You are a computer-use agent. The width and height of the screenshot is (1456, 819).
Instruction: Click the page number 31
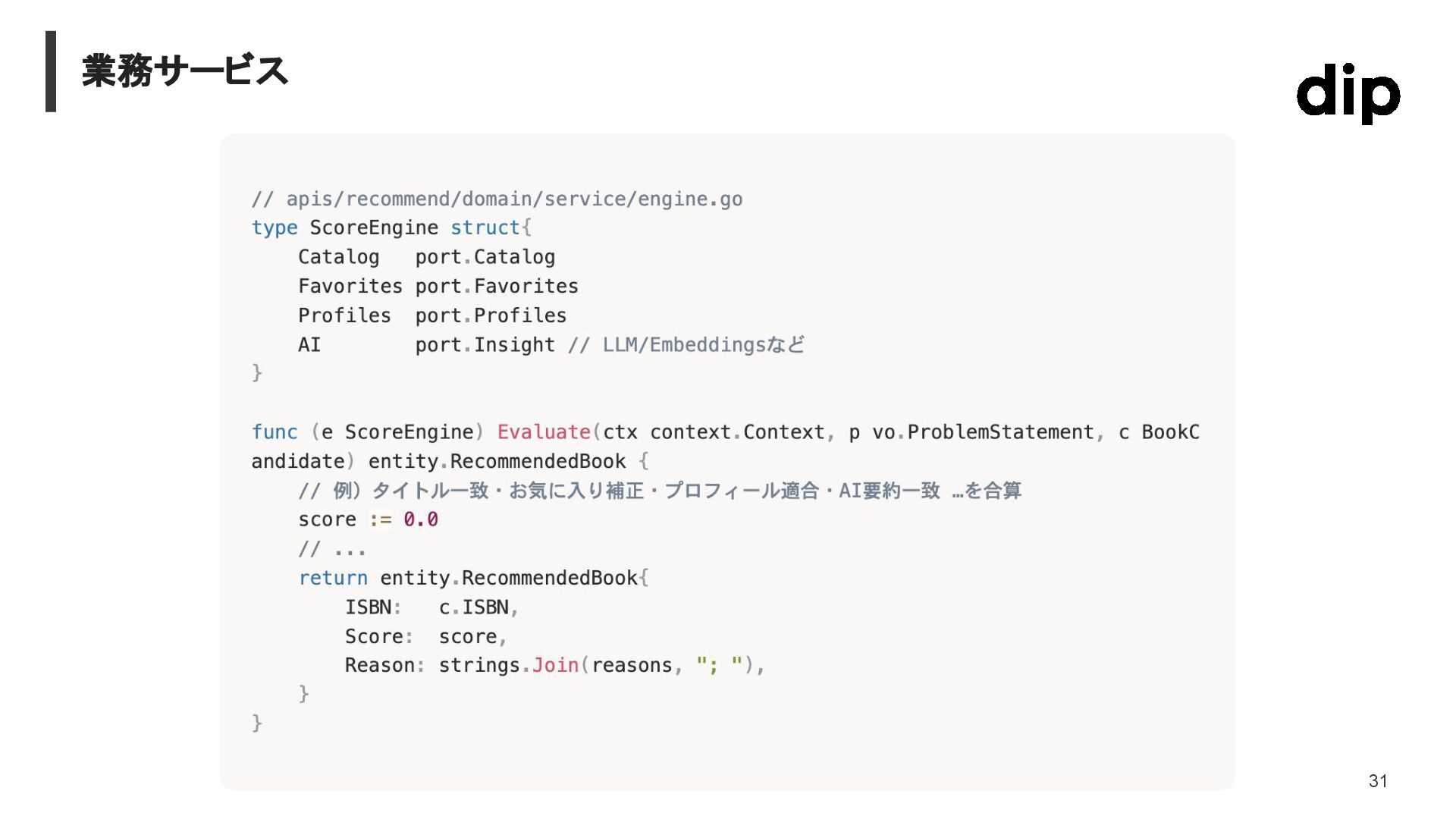tap(1378, 781)
